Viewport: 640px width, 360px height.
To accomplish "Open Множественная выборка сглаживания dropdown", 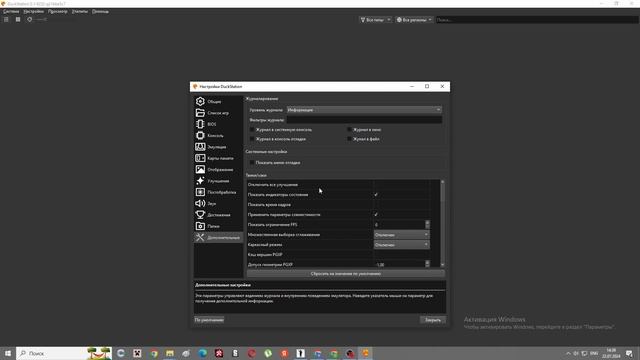I will pyautogui.click(x=401, y=235).
